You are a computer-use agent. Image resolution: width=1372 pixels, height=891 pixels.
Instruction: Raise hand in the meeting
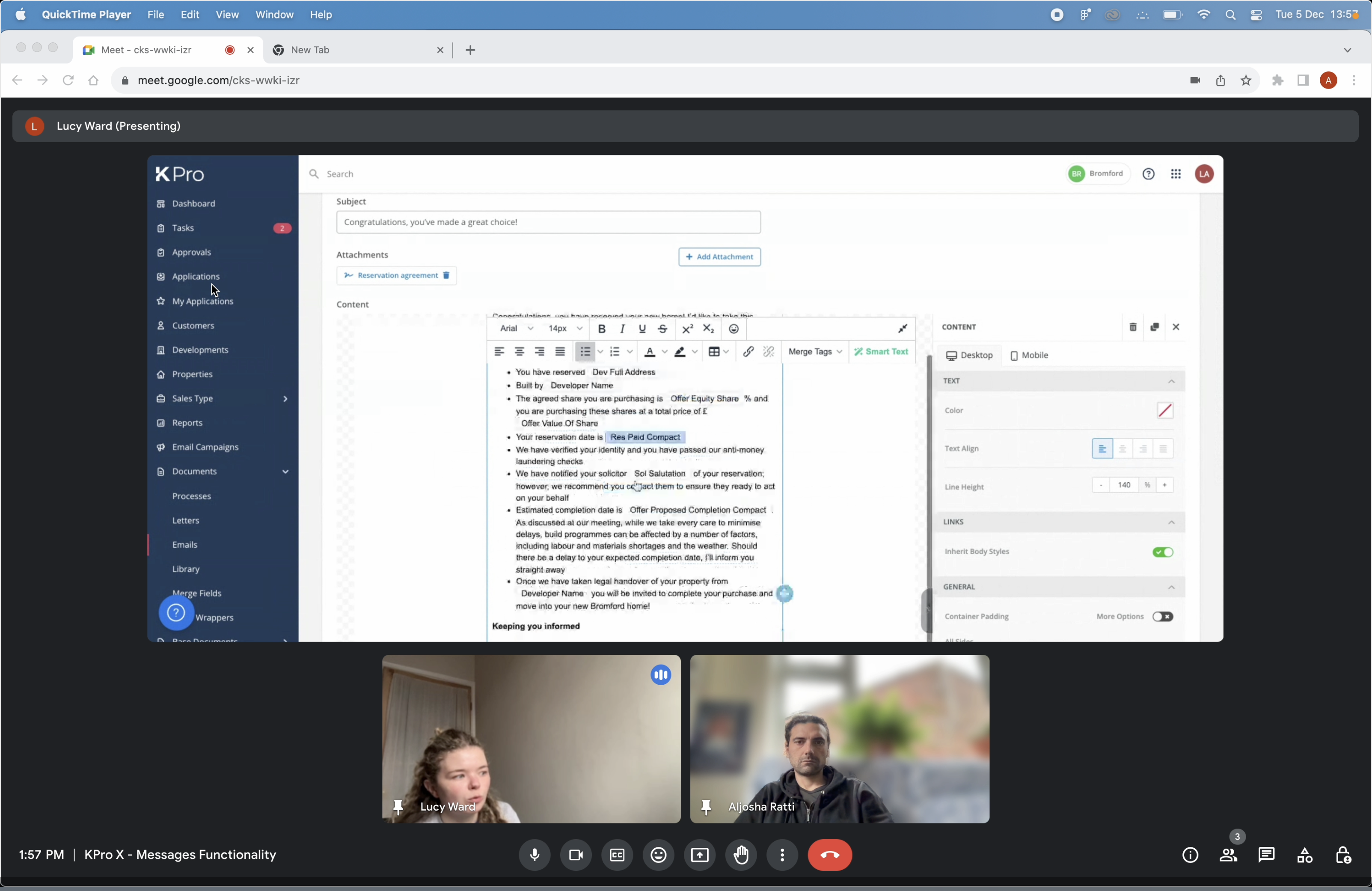[741, 855]
